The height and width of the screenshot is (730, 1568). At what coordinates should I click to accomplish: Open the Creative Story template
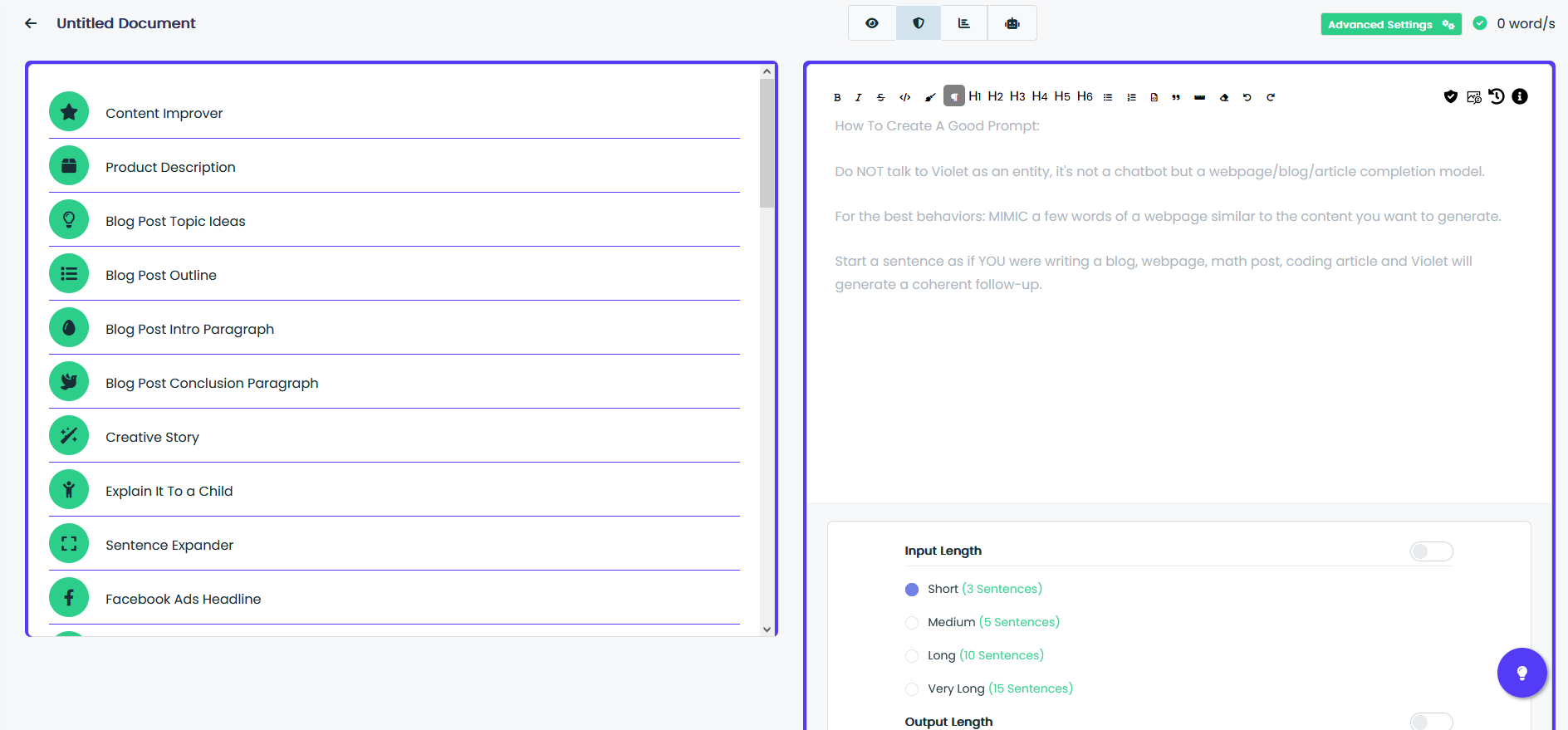pyautogui.click(x=394, y=437)
